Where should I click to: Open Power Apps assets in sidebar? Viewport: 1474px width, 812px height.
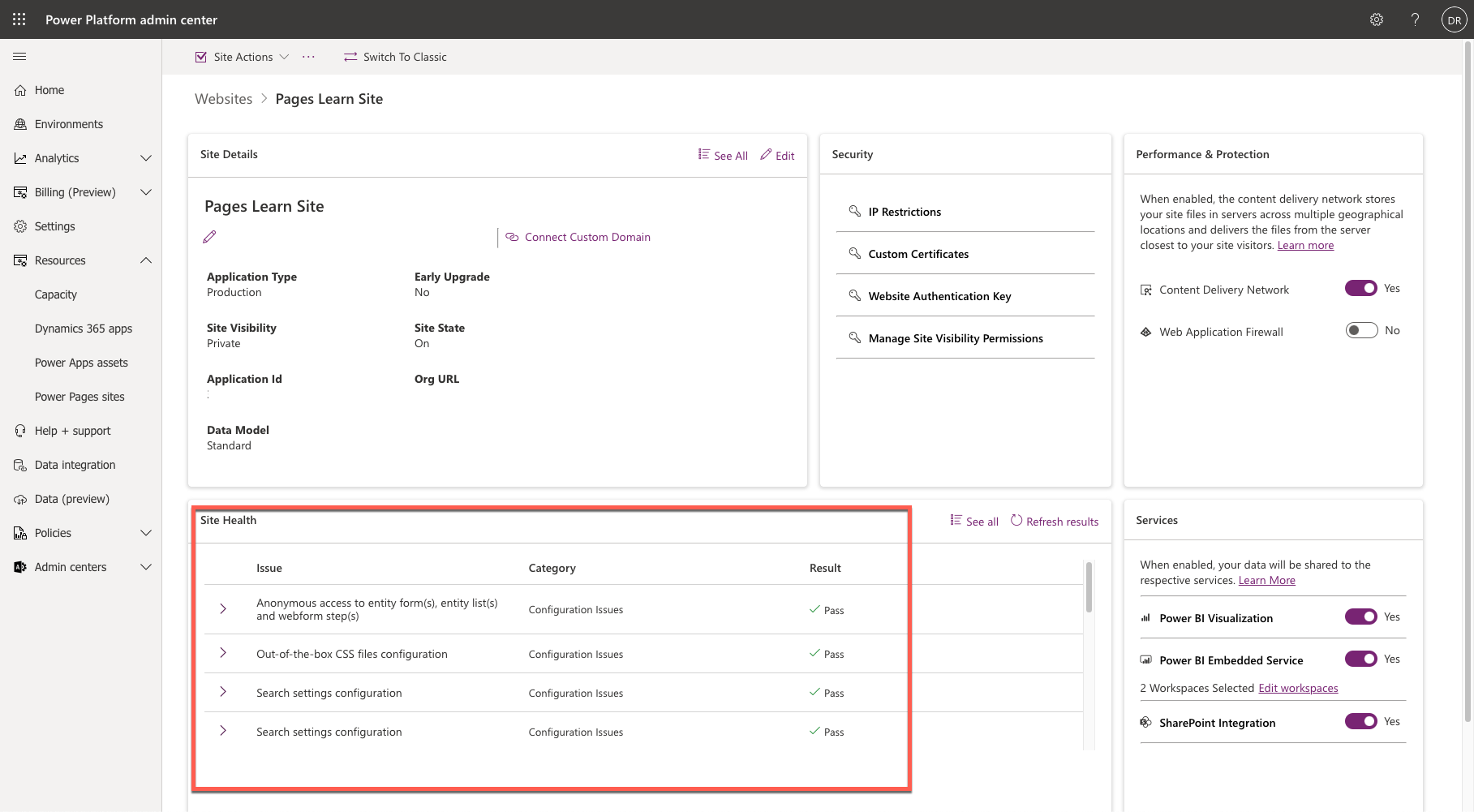pyautogui.click(x=81, y=363)
